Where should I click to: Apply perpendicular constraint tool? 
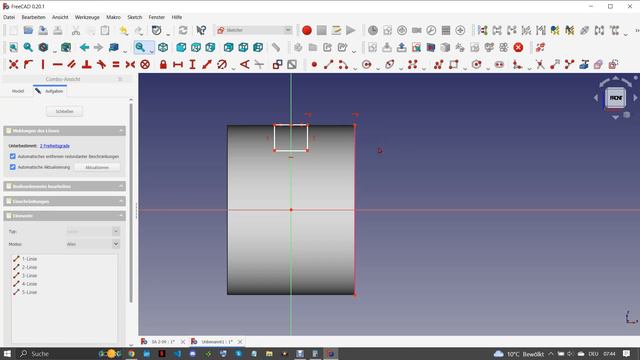click(87, 64)
